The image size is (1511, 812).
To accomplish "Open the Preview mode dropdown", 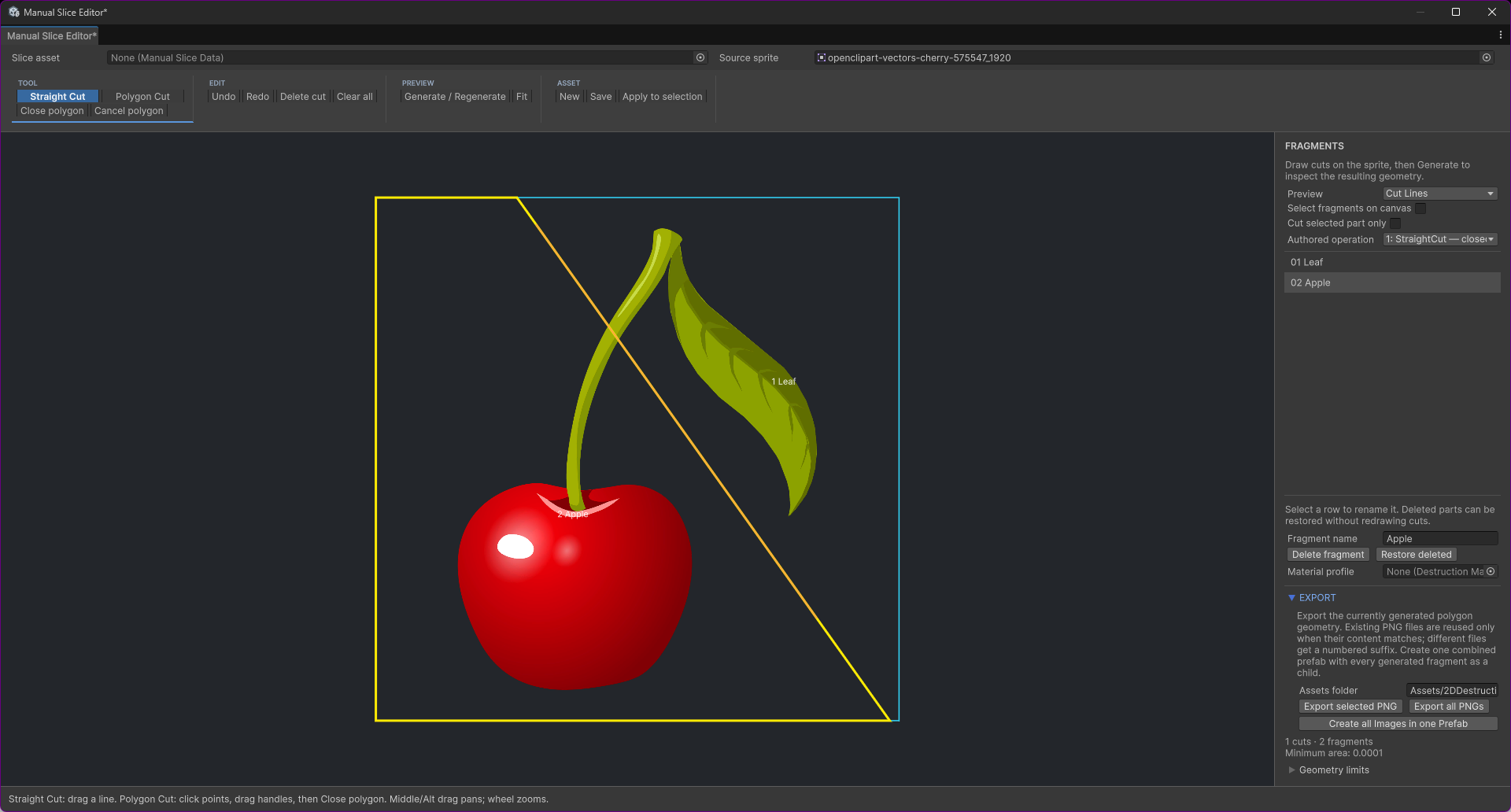I will coord(1439,194).
